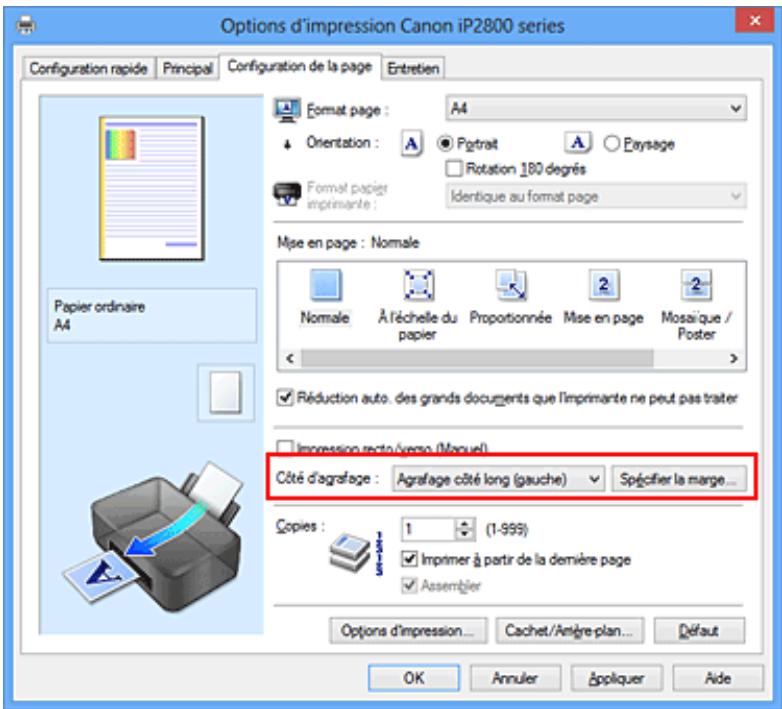This screenshot has width=782, height=709.
Task: Open the Format page A4 dropdown
Action: 596,108
